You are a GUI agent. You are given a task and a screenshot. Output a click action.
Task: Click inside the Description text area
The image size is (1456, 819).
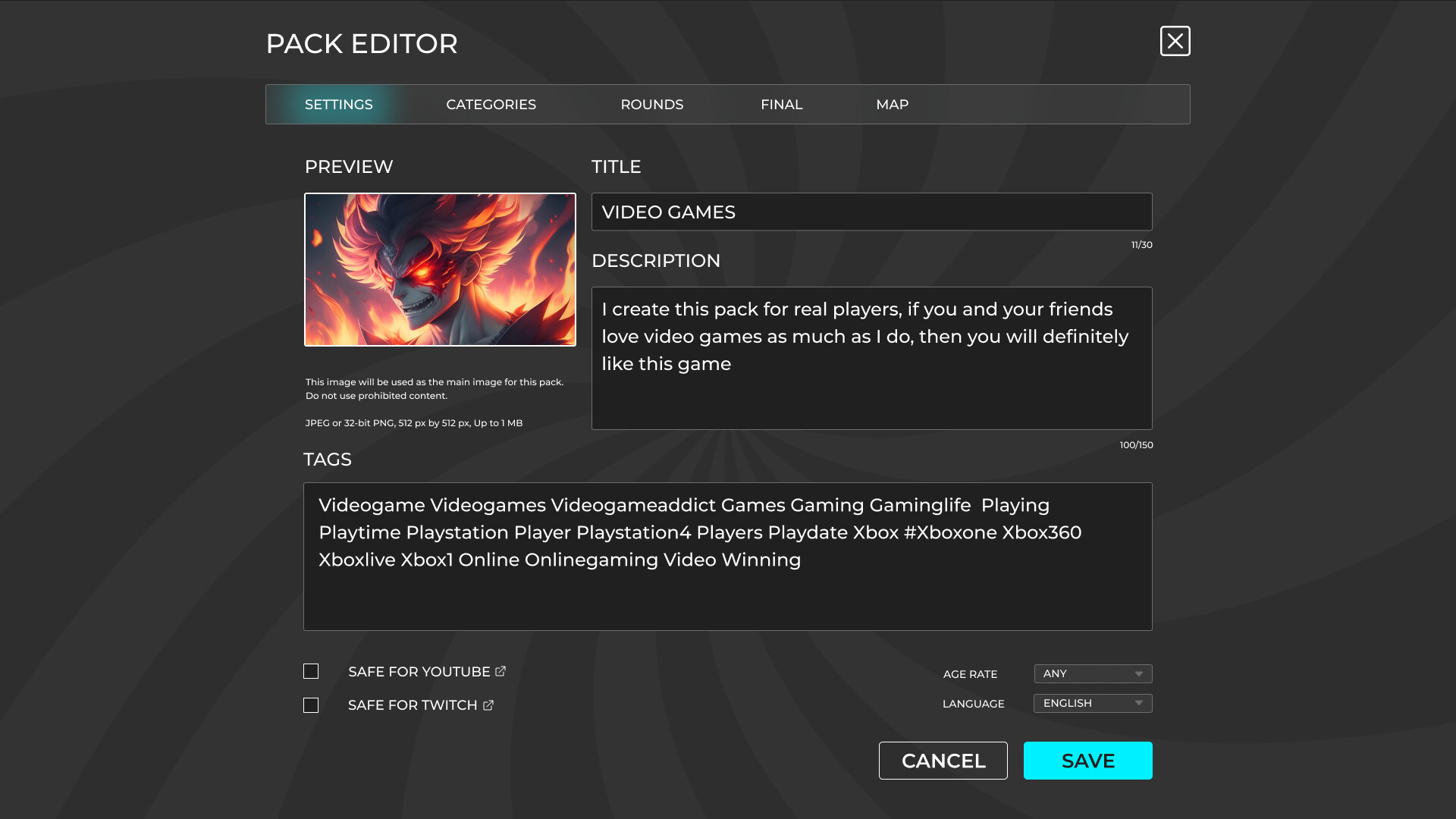(x=871, y=356)
